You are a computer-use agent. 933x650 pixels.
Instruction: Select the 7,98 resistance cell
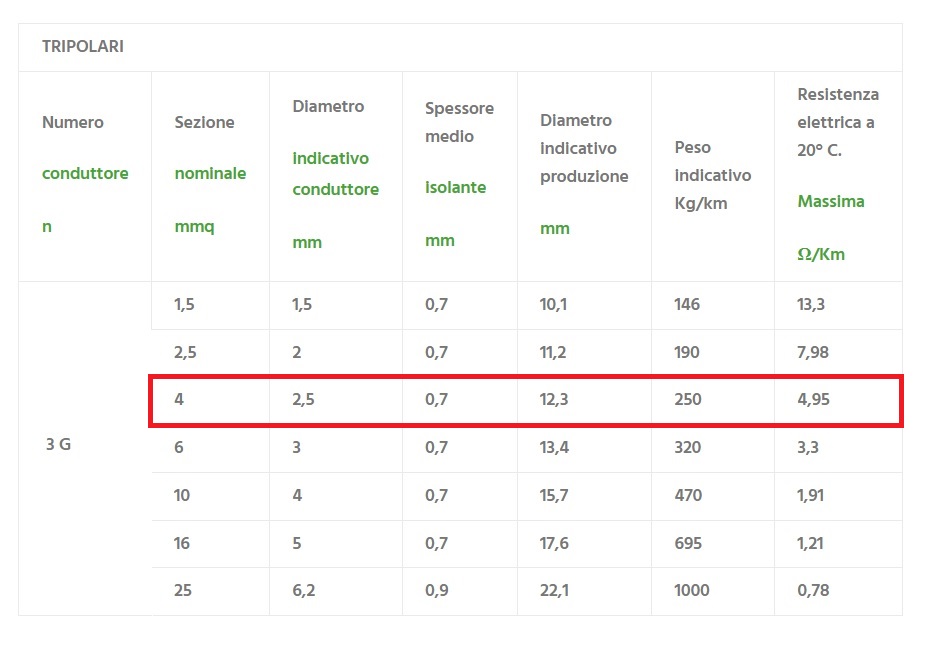click(x=813, y=352)
